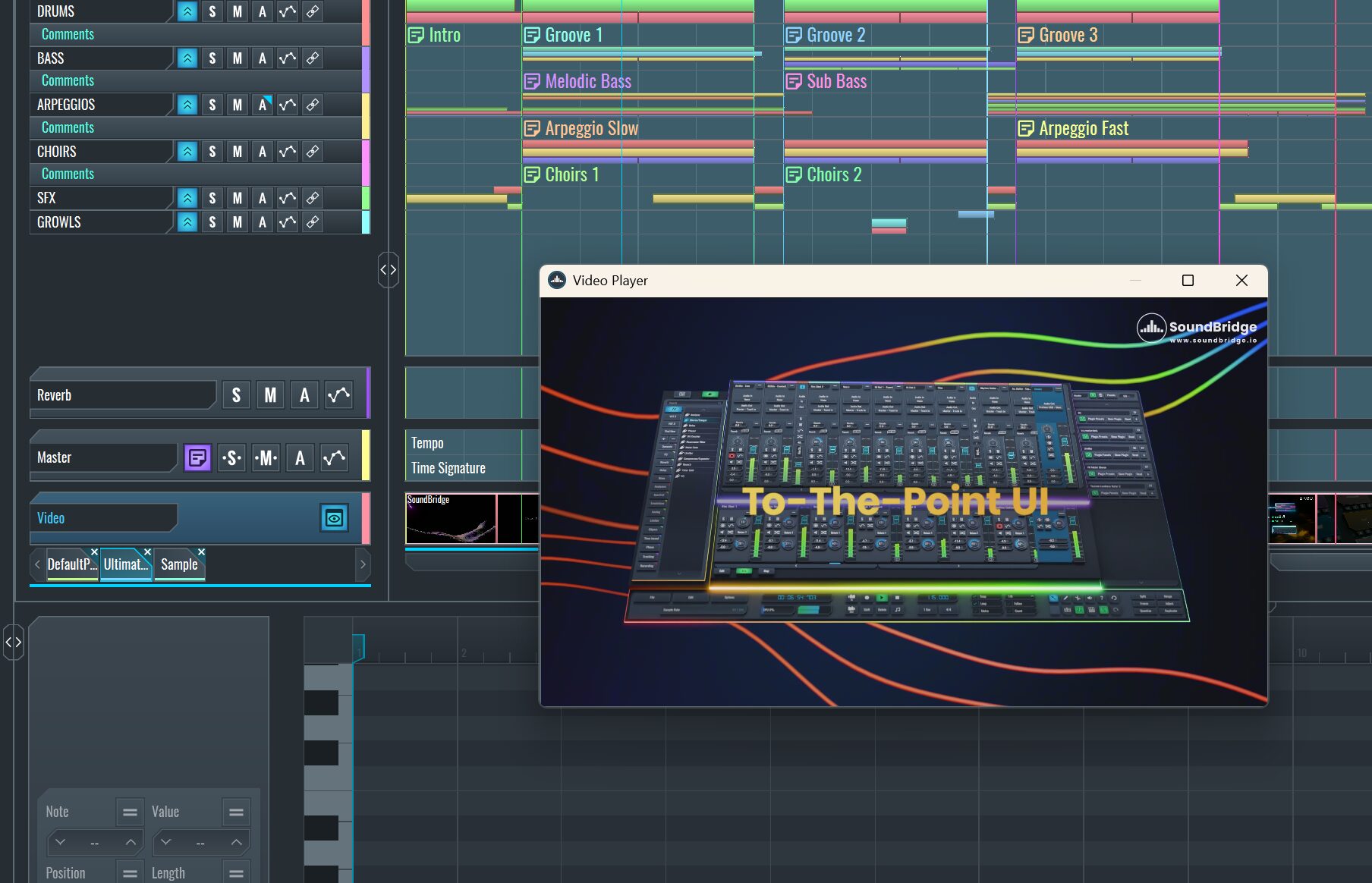Image resolution: width=1372 pixels, height=883 pixels.
Task: Switch to the Sample tab
Action: click(x=179, y=564)
